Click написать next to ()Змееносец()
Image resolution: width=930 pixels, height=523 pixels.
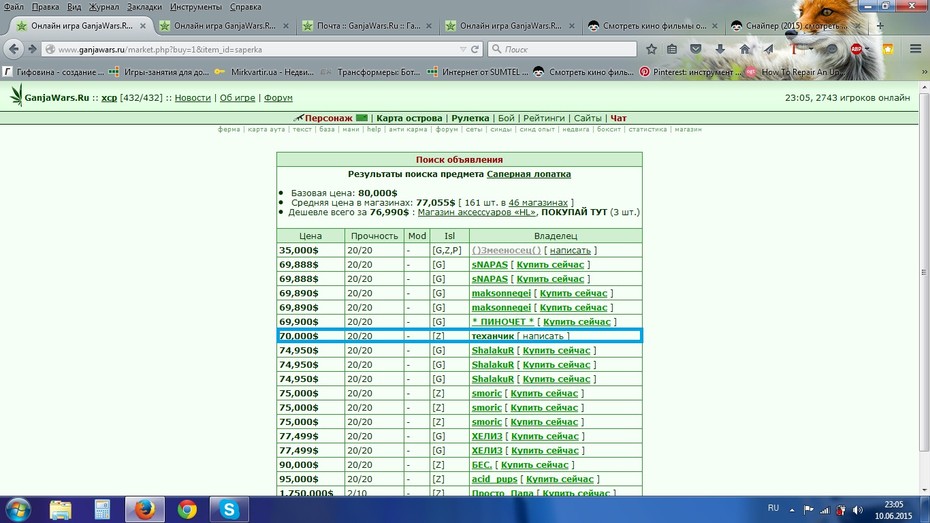click(570, 250)
